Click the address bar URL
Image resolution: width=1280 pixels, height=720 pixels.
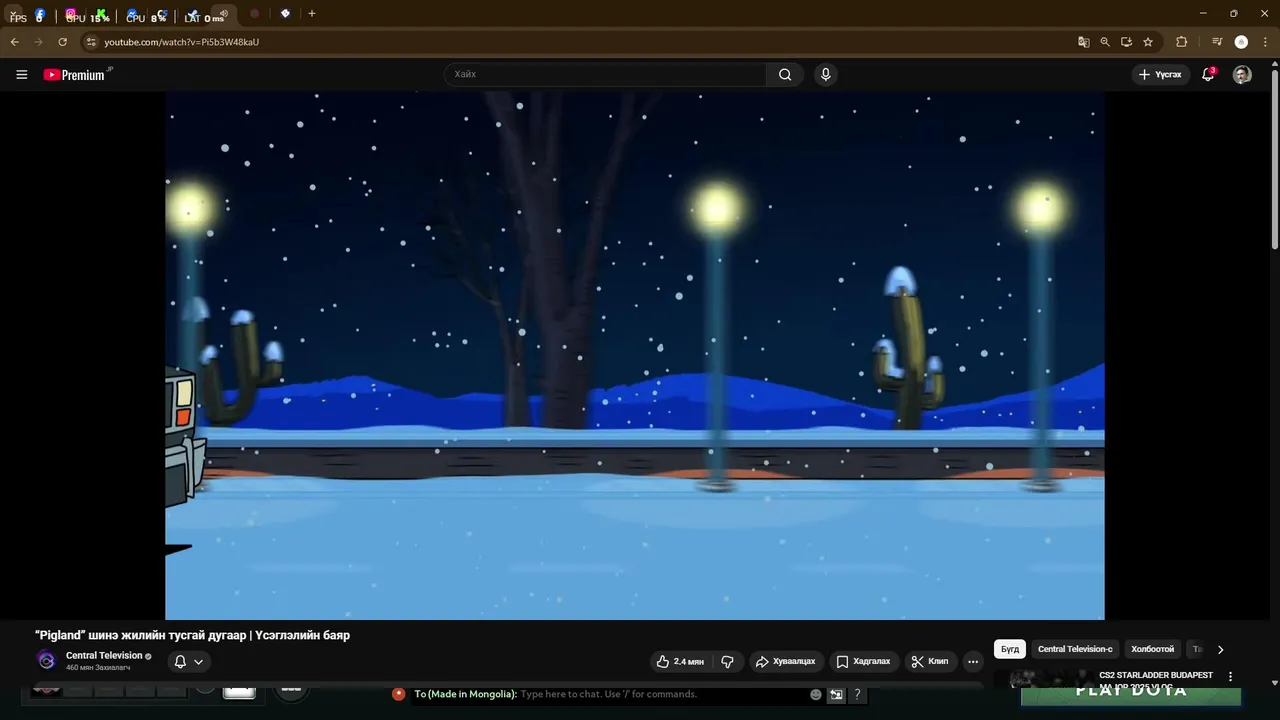coord(181,42)
